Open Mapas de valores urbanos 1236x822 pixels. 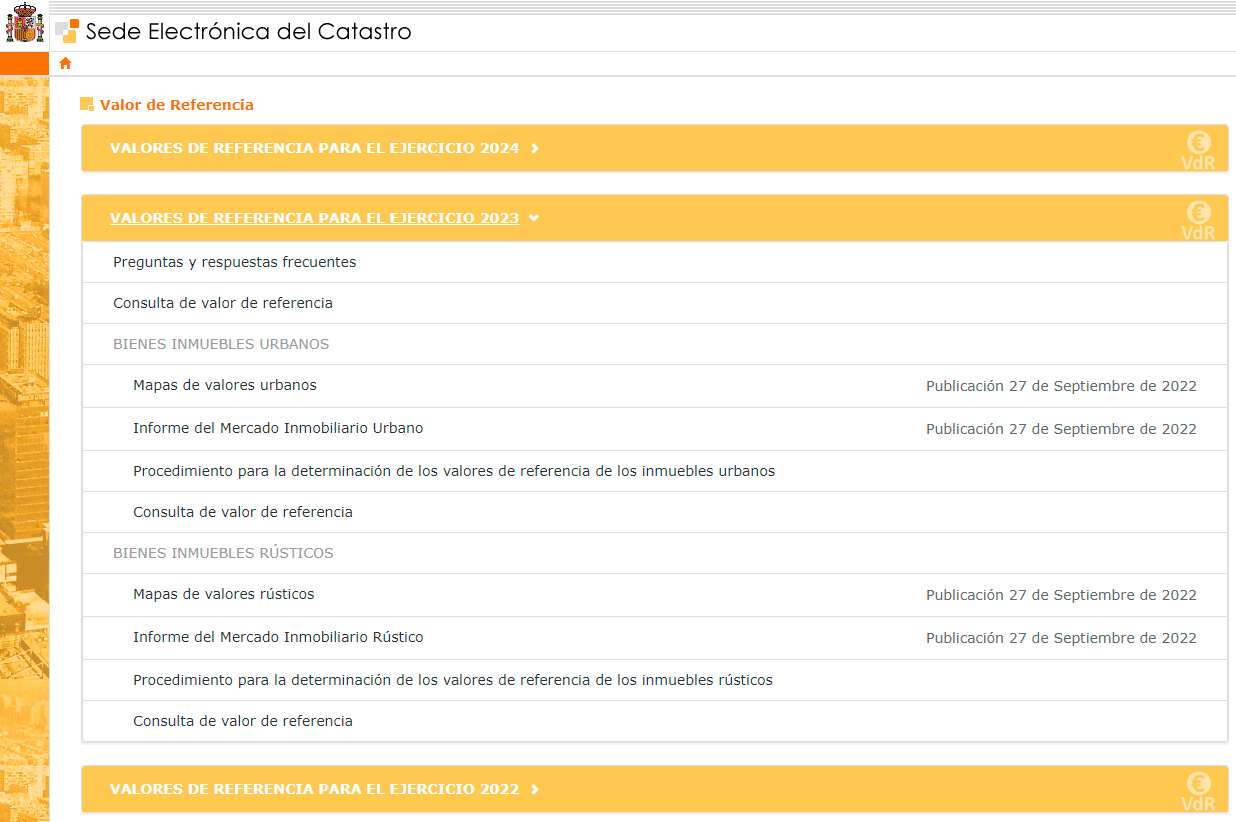(225, 385)
